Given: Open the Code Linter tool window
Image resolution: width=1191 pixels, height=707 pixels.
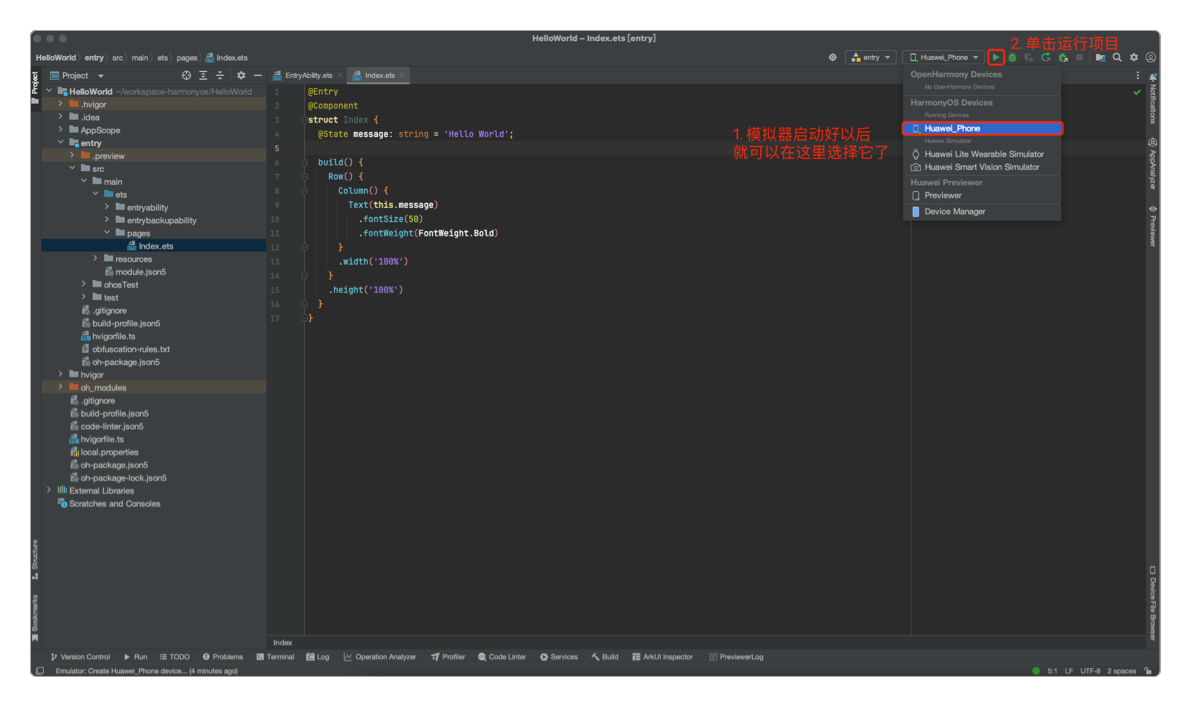Looking at the screenshot, I should [x=502, y=658].
